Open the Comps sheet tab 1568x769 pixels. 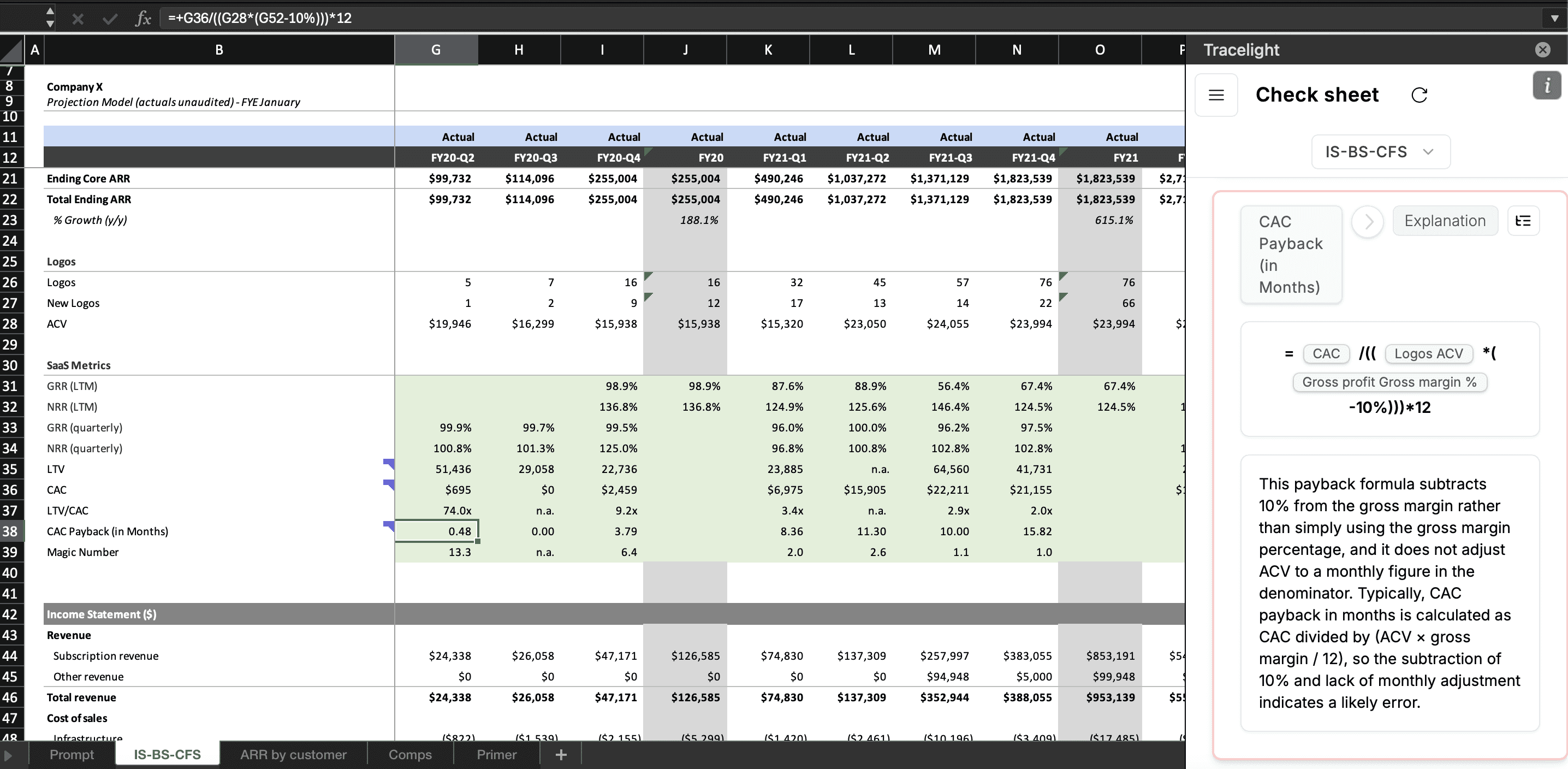click(x=410, y=755)
